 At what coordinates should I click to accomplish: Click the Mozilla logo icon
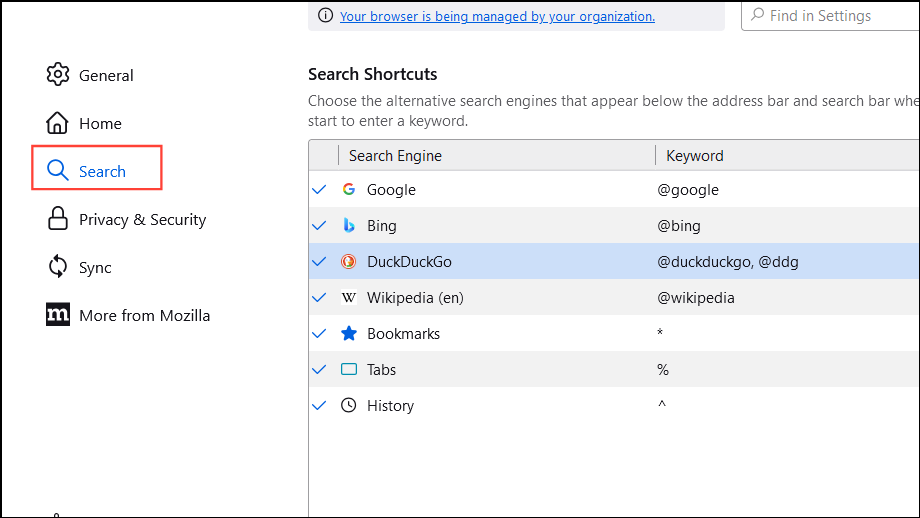coord(58,315)
